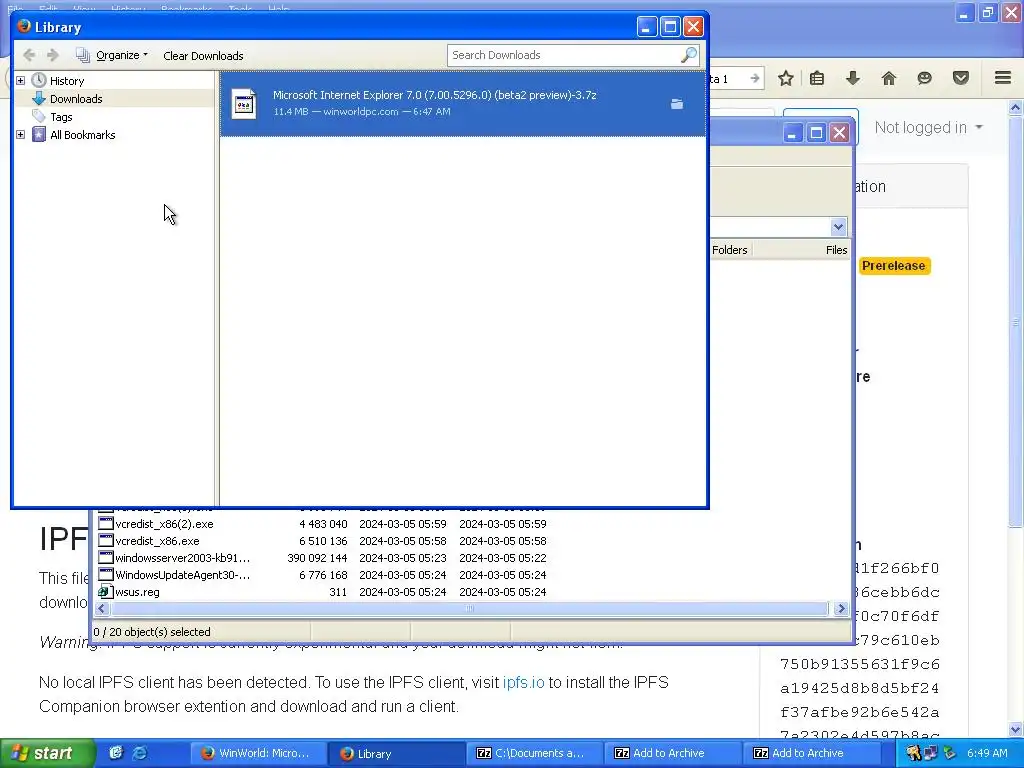This screenshot has width=1024, height=768.
Task: Switch to C:\Documents a... 7-Zip taskbar button
Action: coord(535,753)
